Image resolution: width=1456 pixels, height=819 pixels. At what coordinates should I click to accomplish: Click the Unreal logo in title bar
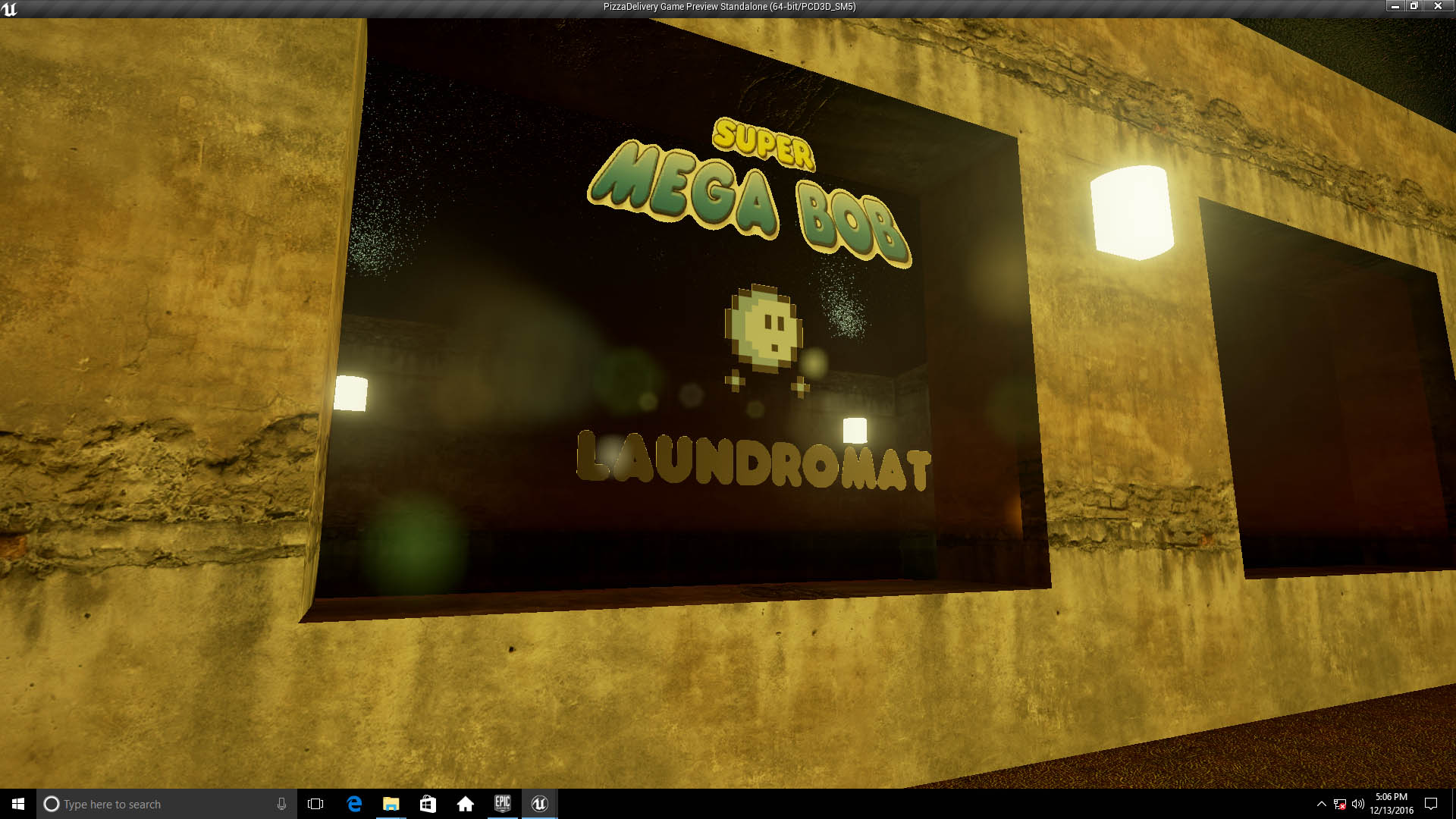9,8
